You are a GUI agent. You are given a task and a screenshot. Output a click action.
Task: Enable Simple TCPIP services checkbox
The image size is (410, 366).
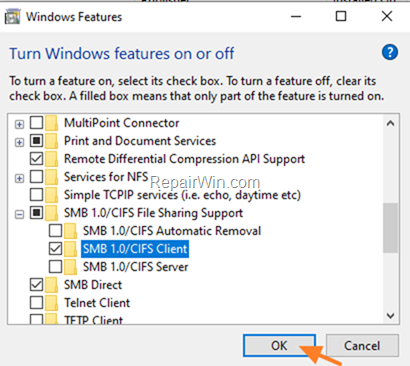tap(36, 195)
